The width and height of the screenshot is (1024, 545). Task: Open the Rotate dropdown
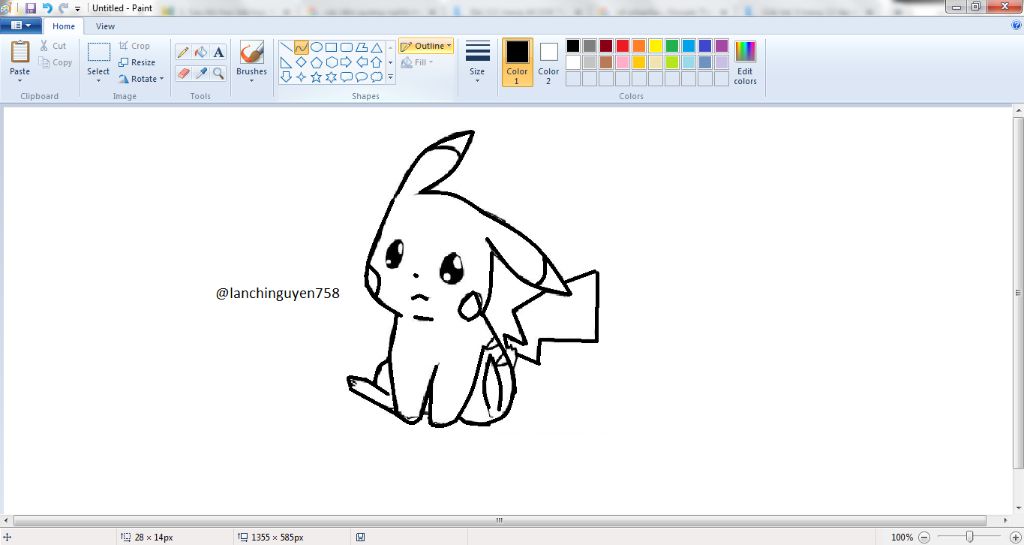pyautogui.click(x=141, y=79)
